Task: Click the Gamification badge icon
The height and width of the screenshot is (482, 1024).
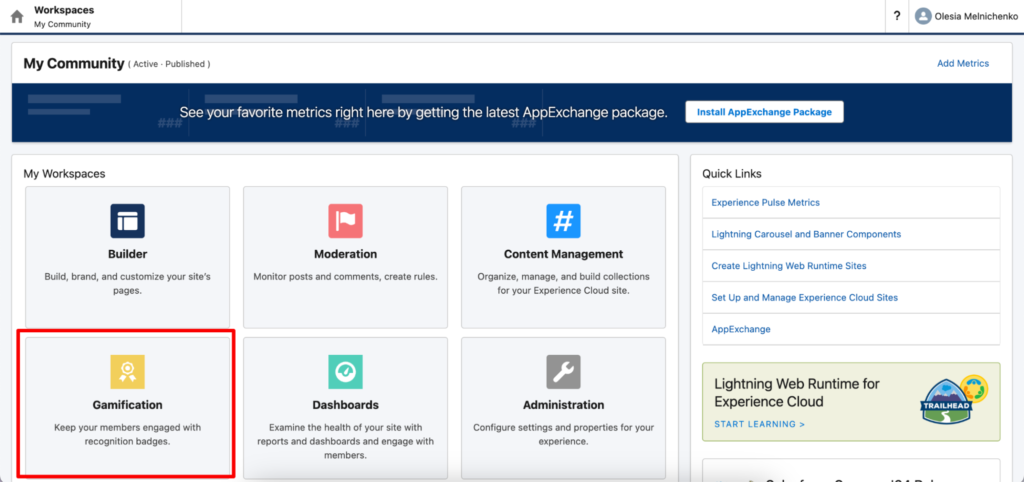Action: pos(127,372)
